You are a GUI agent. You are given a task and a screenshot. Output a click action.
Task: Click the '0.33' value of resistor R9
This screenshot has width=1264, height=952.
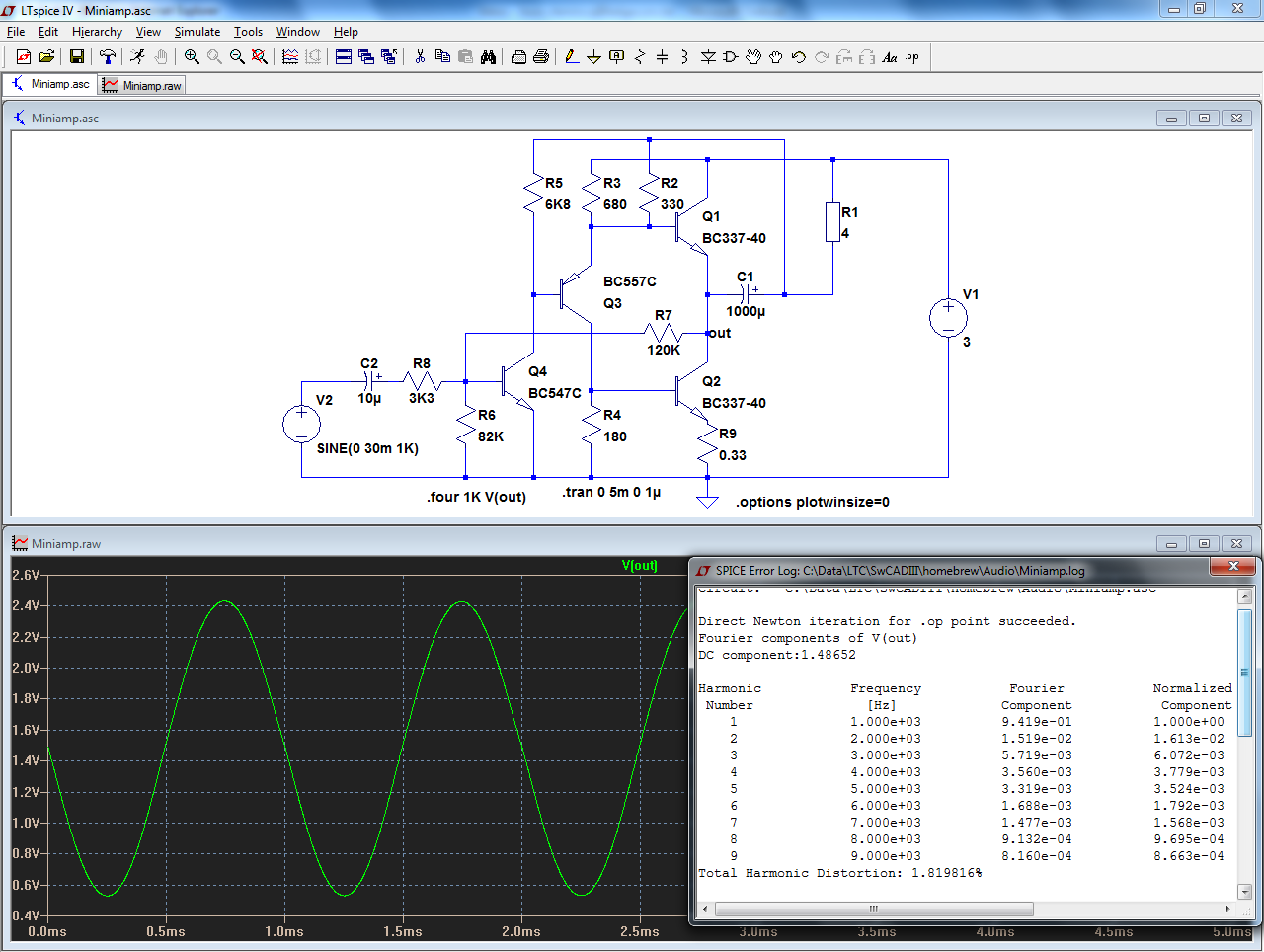pyautogui.click(x=733, y=455)
